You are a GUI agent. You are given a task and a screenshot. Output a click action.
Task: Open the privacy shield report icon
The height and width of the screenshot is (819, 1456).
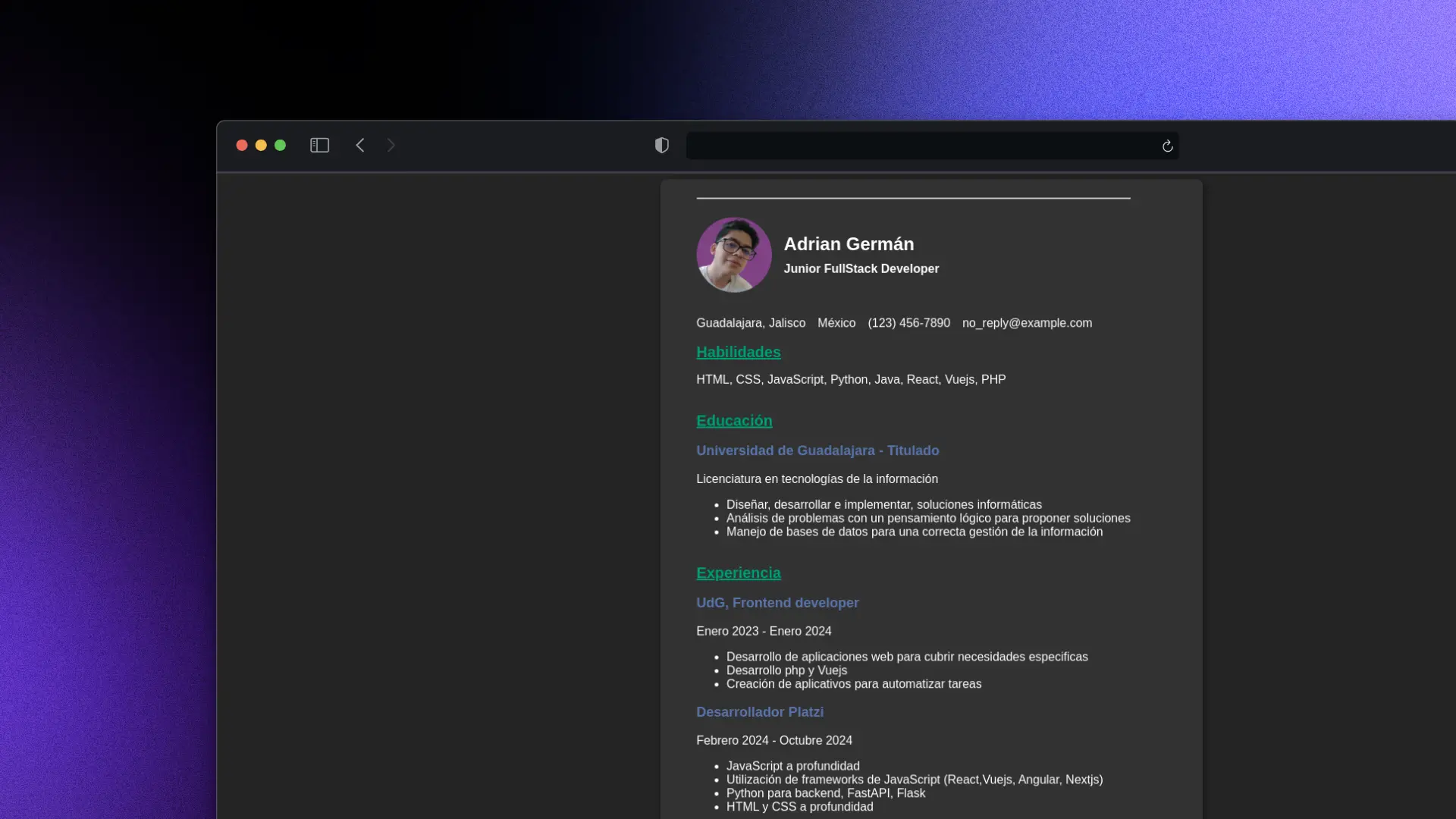point(662,145)
